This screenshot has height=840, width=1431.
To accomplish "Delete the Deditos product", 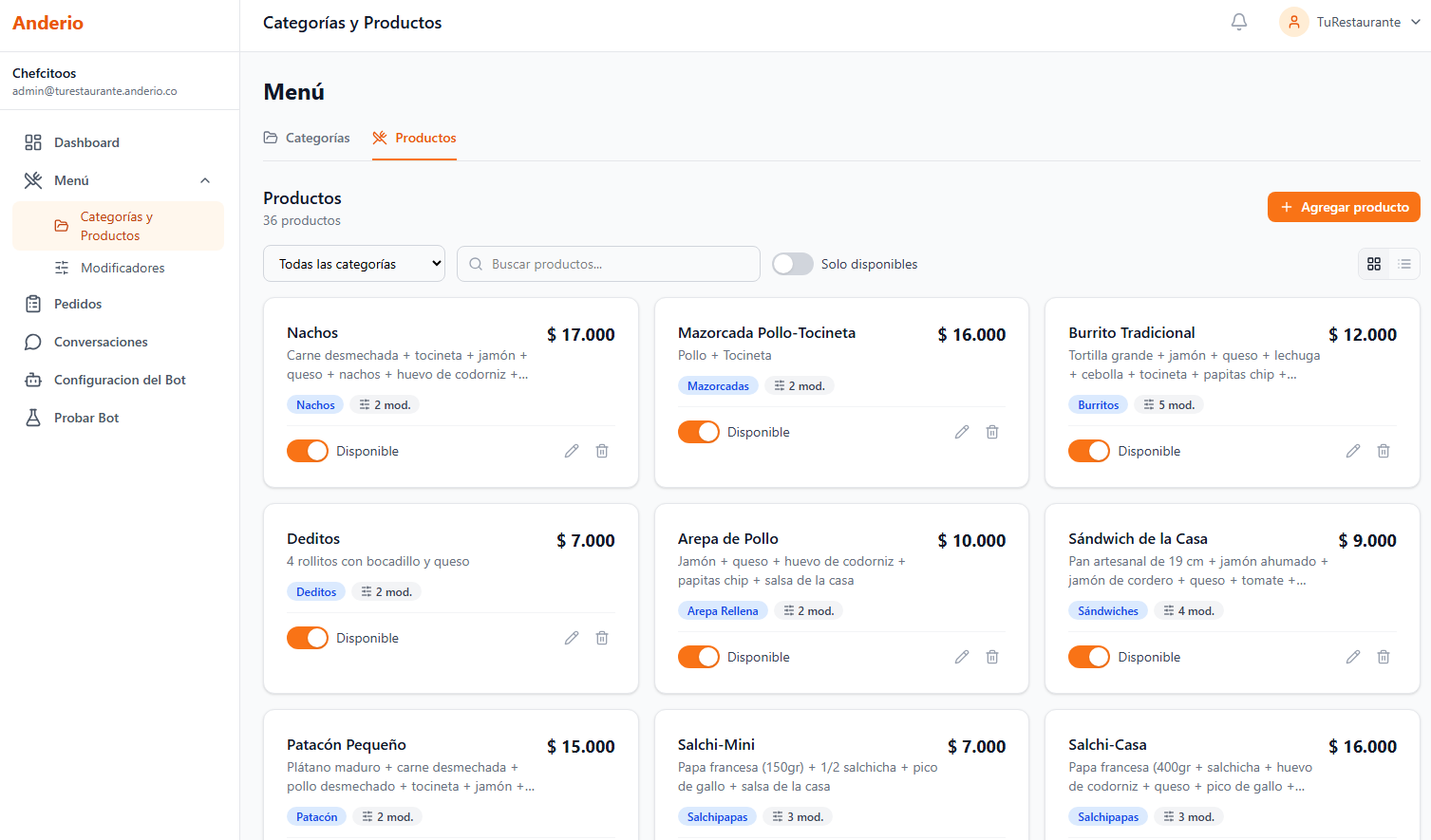I will click(x=602, y=638).
